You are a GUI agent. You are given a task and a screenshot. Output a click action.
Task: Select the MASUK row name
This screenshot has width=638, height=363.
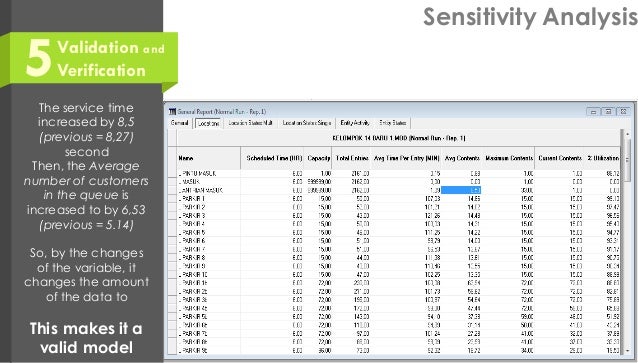tap(190, 182)
